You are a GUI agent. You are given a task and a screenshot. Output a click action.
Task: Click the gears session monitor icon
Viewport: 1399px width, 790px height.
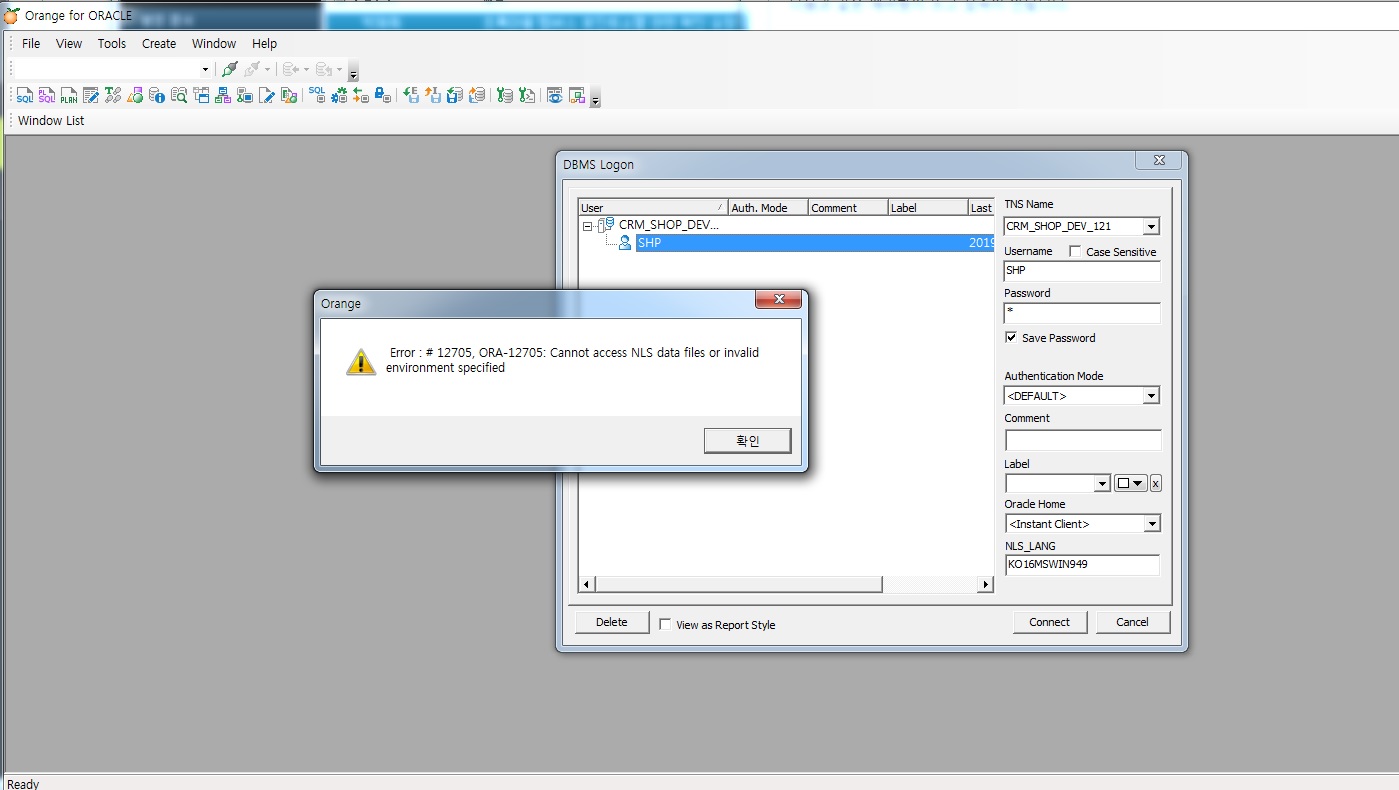(x=339, y=96)
